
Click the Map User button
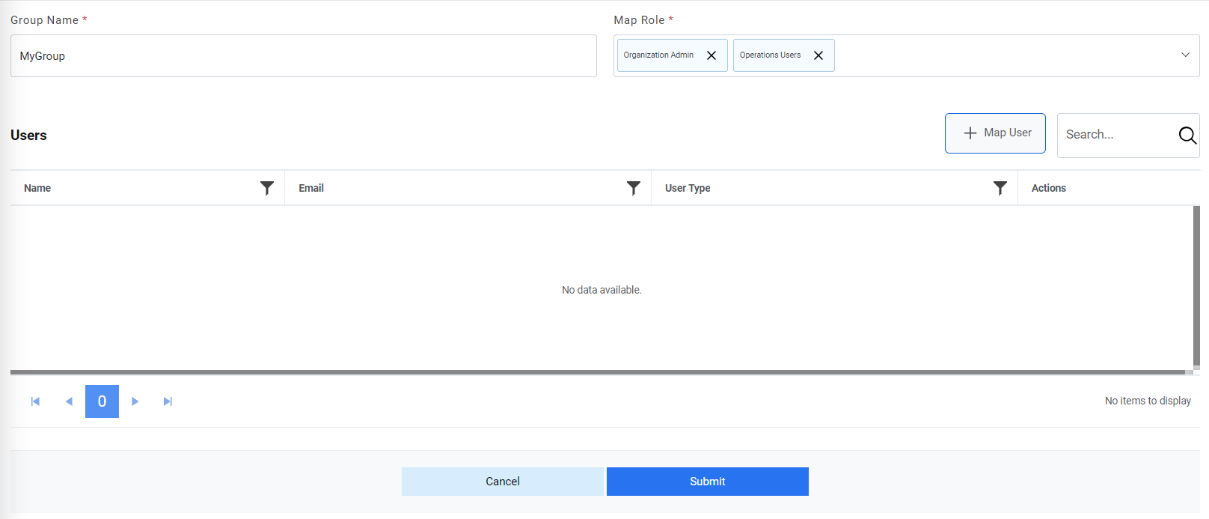[x=995, y=133]
